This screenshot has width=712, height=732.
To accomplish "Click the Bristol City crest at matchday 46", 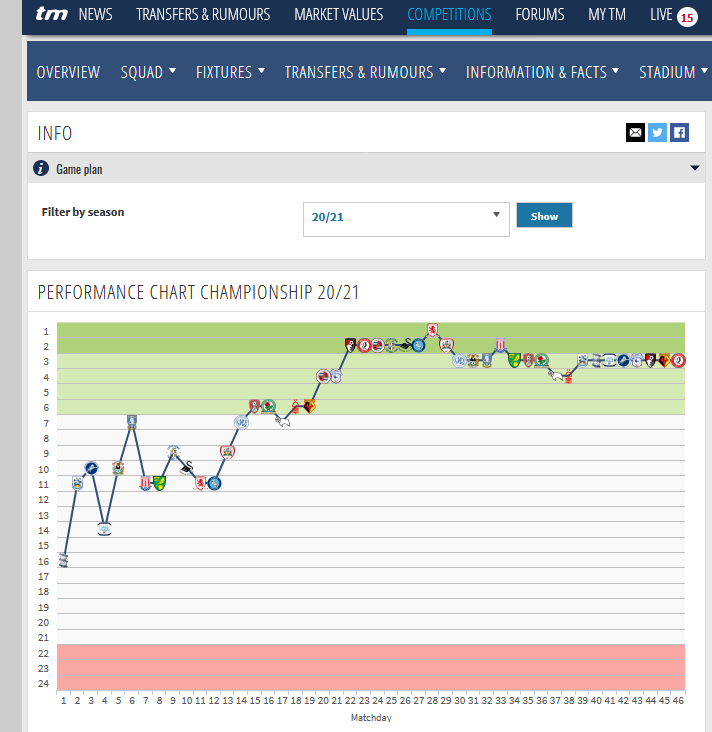I will click(x=678, y=360).
